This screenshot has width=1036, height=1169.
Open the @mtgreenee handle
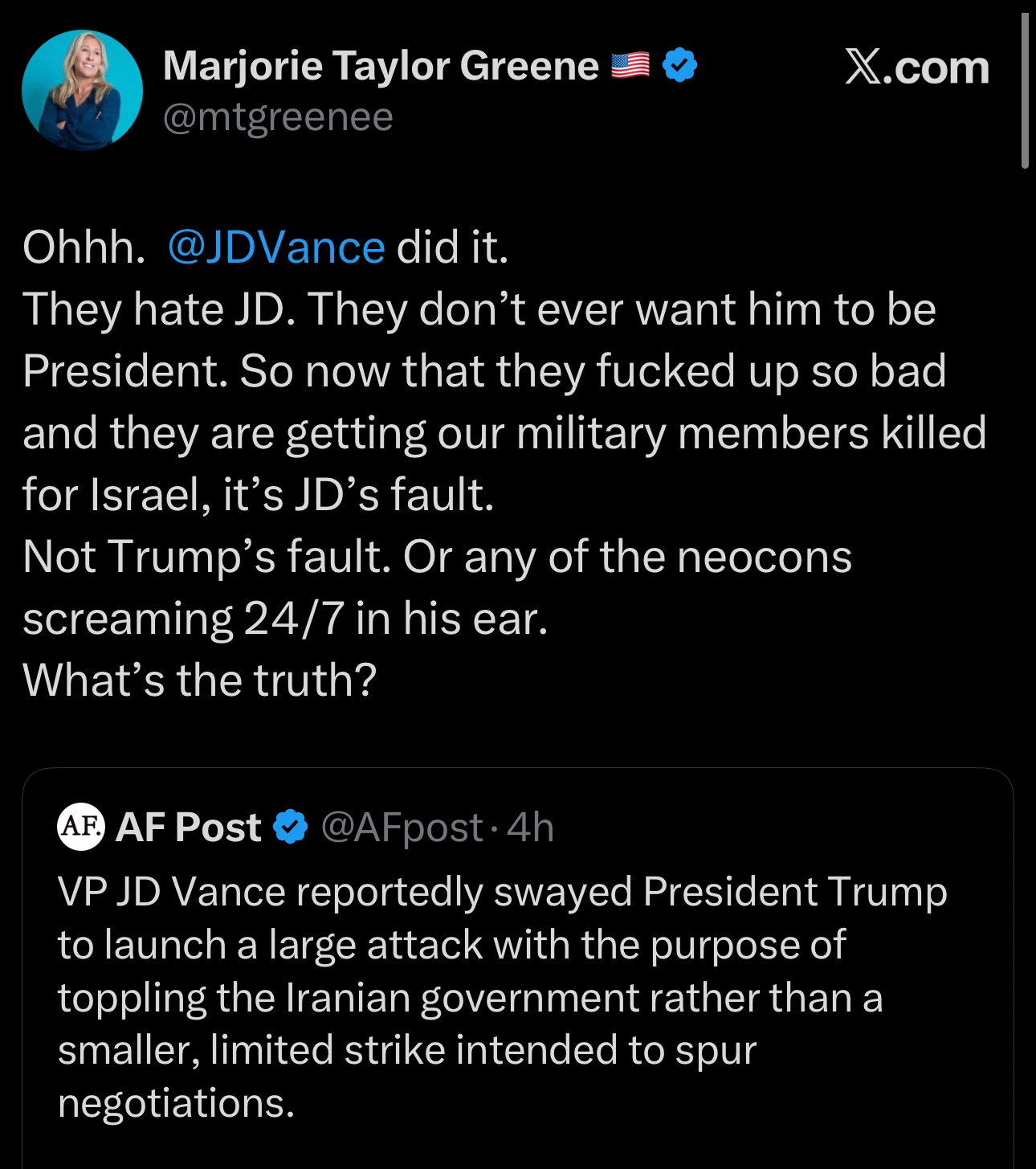278,117
